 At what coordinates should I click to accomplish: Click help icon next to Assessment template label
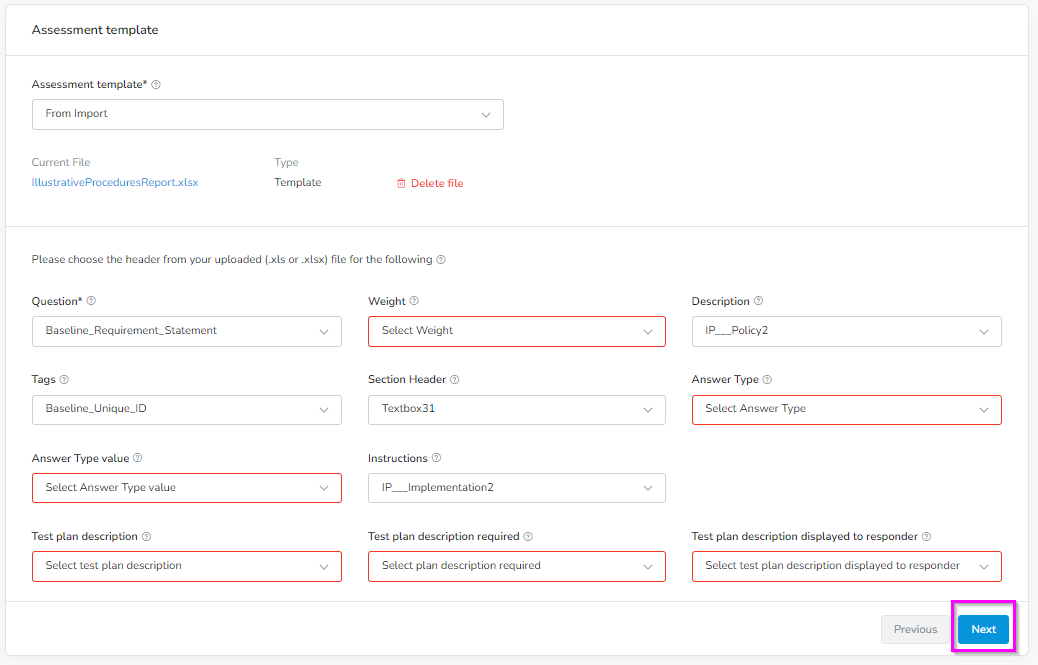pos(156,84)
